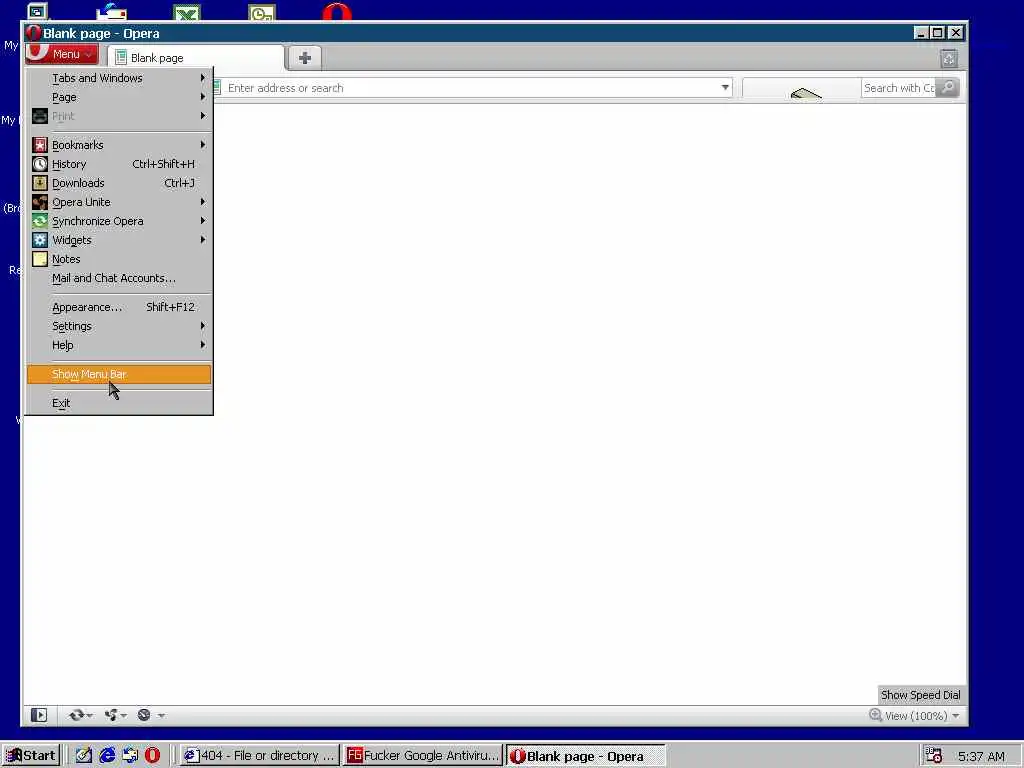Open Downloads from the menu
Image resolution: width=1024 pixels, height=768 pixels.
pyautogui.click(x=119, y=183)
